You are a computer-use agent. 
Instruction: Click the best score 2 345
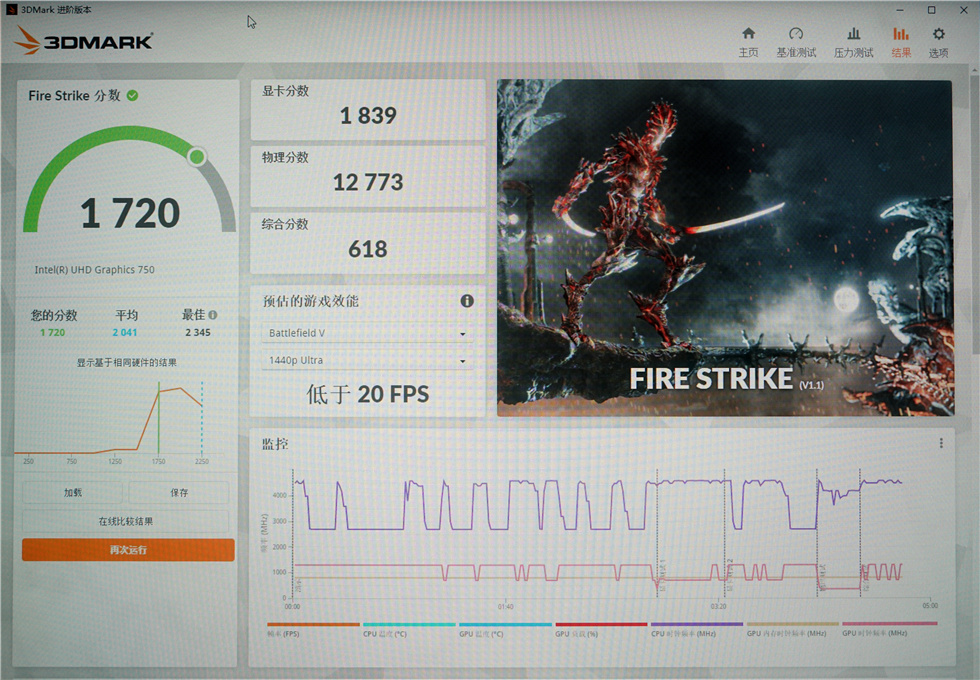[x=198, y=332]
